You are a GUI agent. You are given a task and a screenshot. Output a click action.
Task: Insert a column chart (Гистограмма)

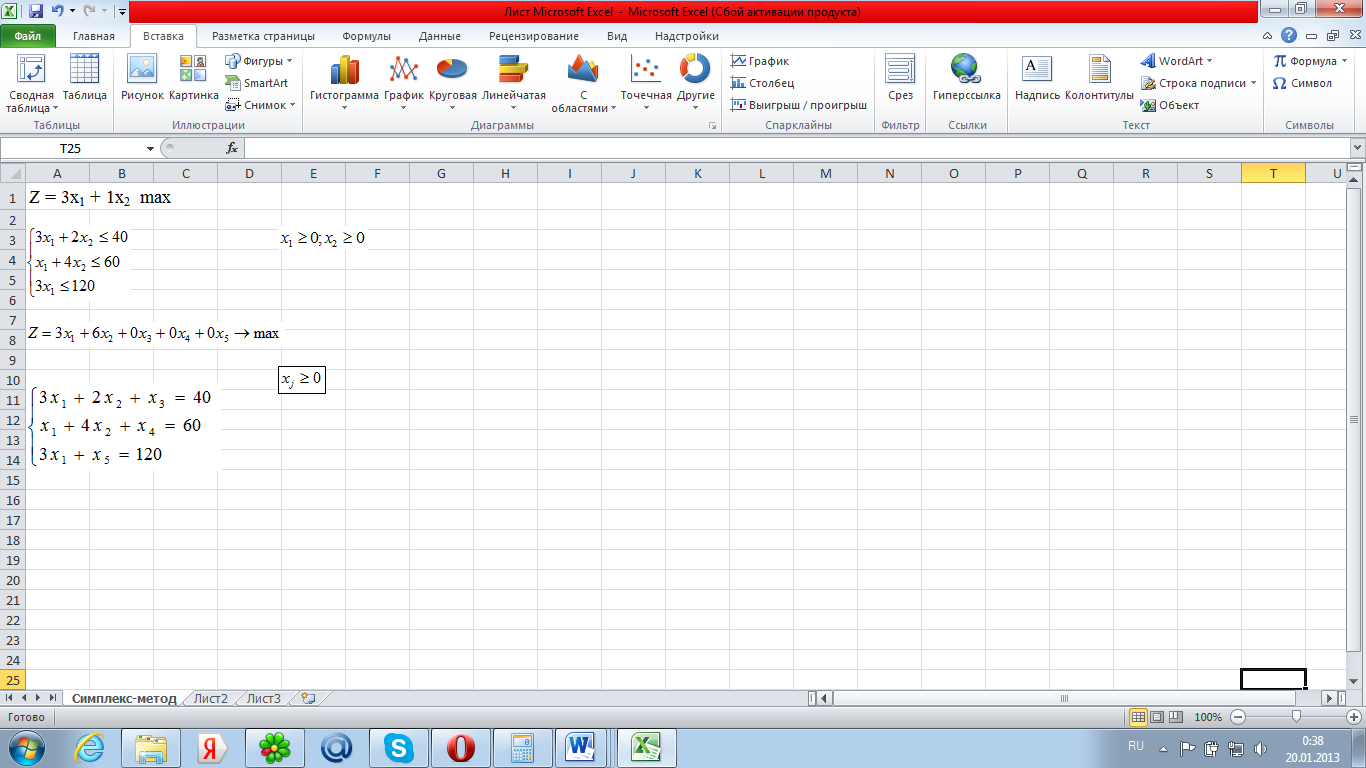click(x=344, y=84)
